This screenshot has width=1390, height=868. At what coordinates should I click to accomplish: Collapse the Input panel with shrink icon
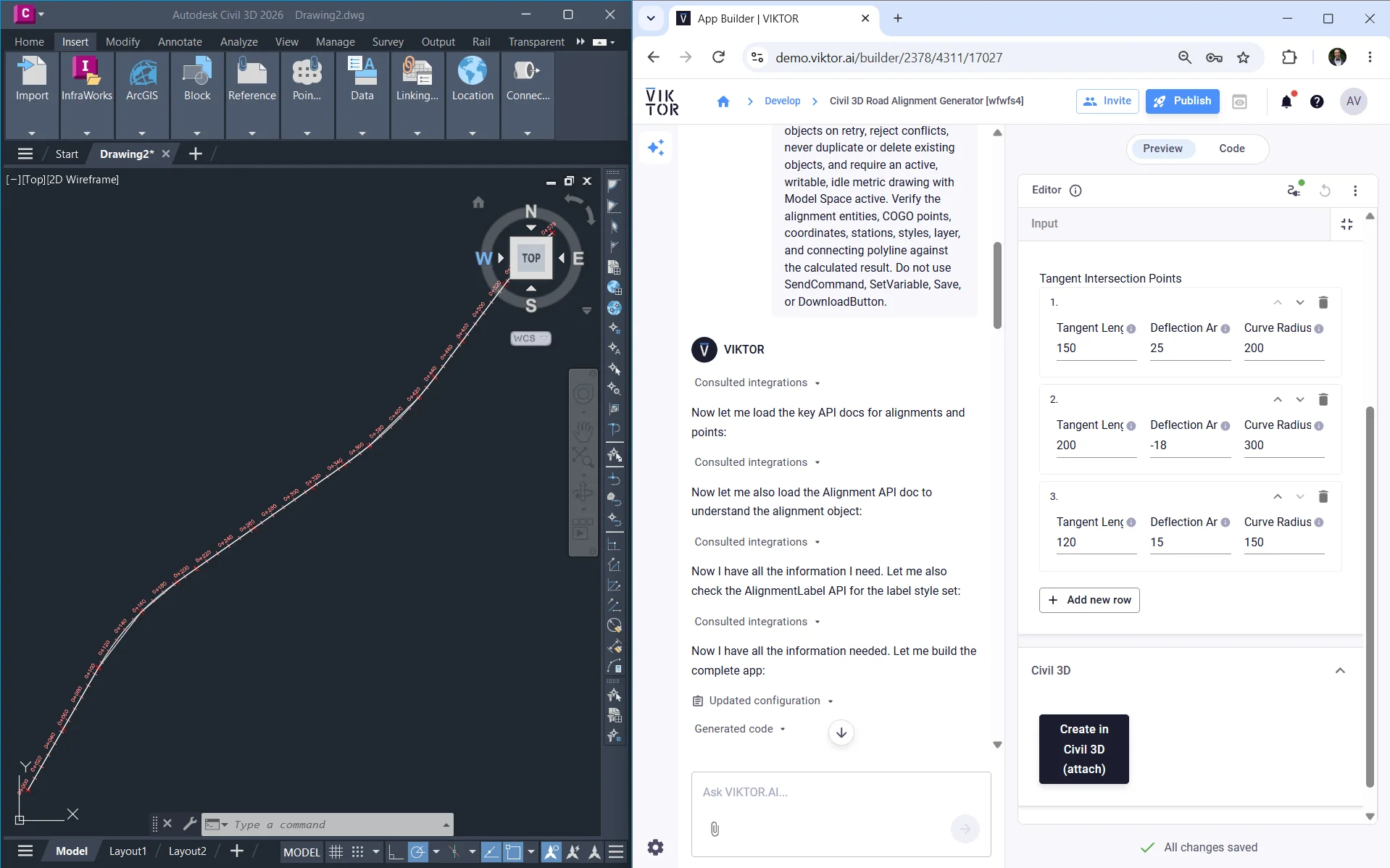pyautogui.click(x=1347, y=225)
